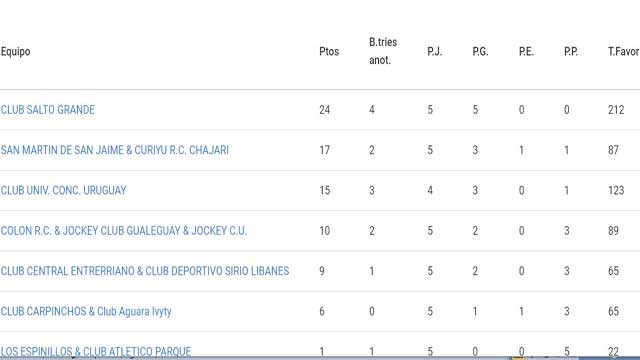
Task: Select San Martin's 17 points cell
Action: click(x=324, y=150)
